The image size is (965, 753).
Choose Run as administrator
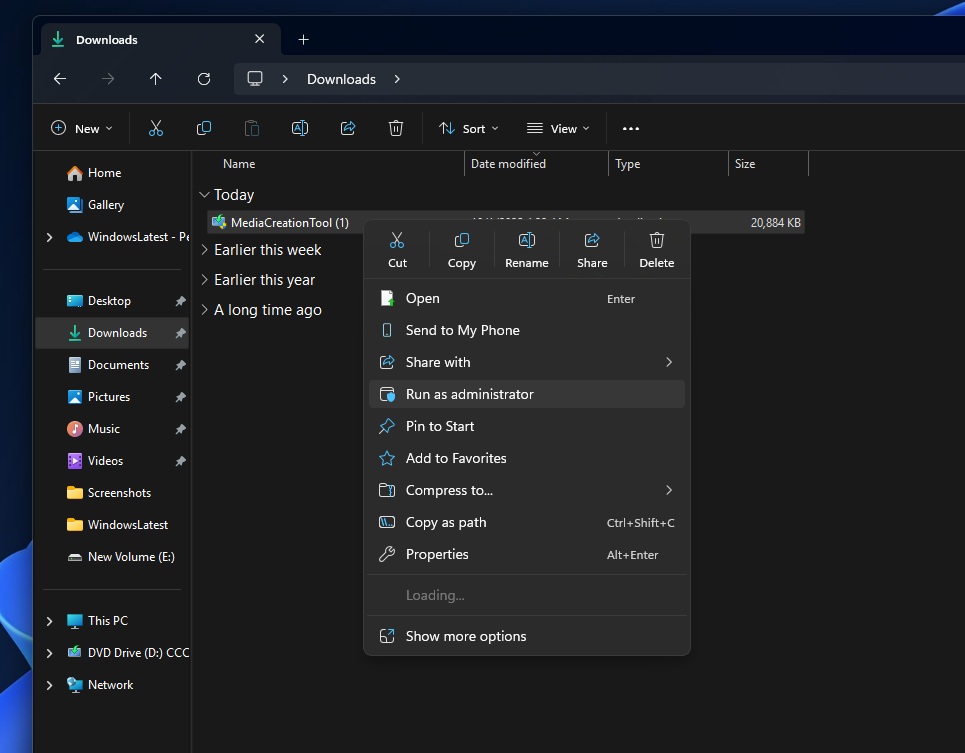[x=469, y=394]
